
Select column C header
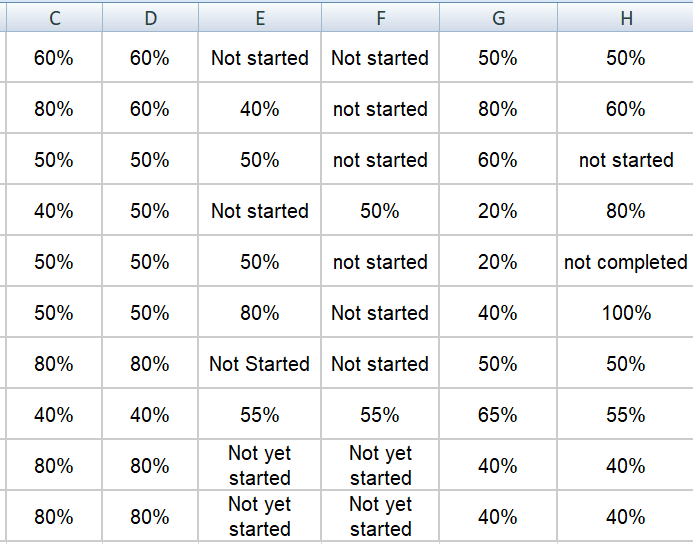click(x=53, y=16)
